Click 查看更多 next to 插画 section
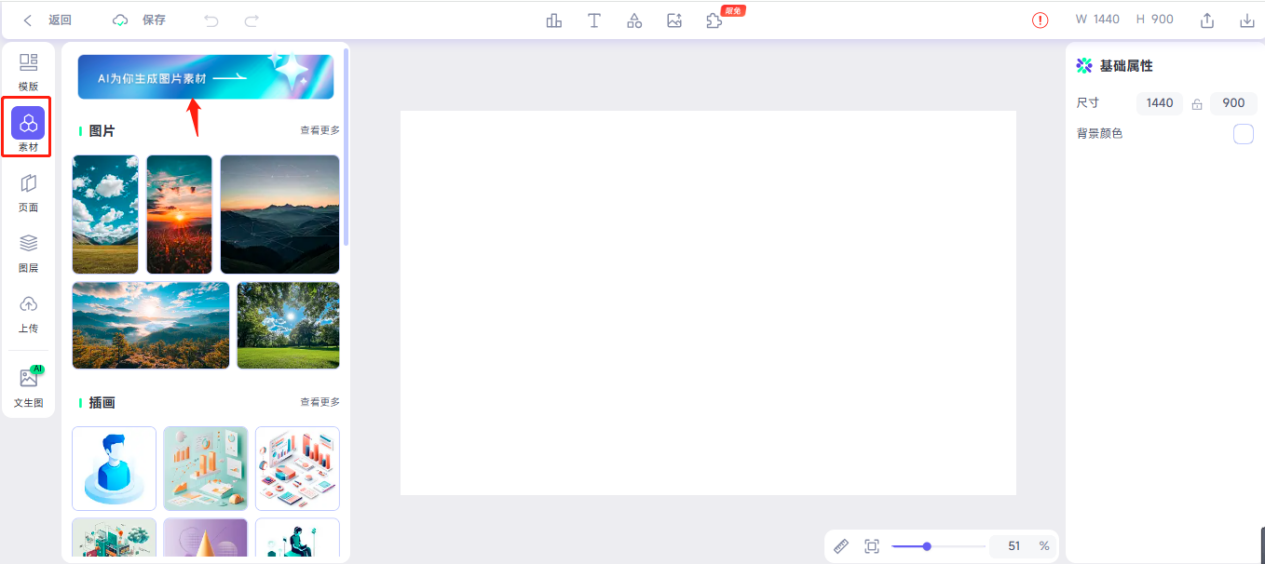Screen dimensions: 1265x564 pyautogui.click(x=320, y=402)
